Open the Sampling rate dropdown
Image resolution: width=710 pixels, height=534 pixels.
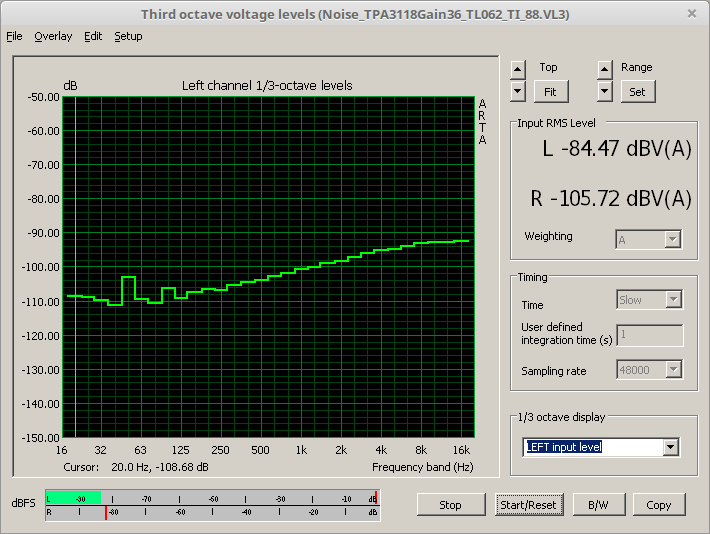click(x=673, y=370)
